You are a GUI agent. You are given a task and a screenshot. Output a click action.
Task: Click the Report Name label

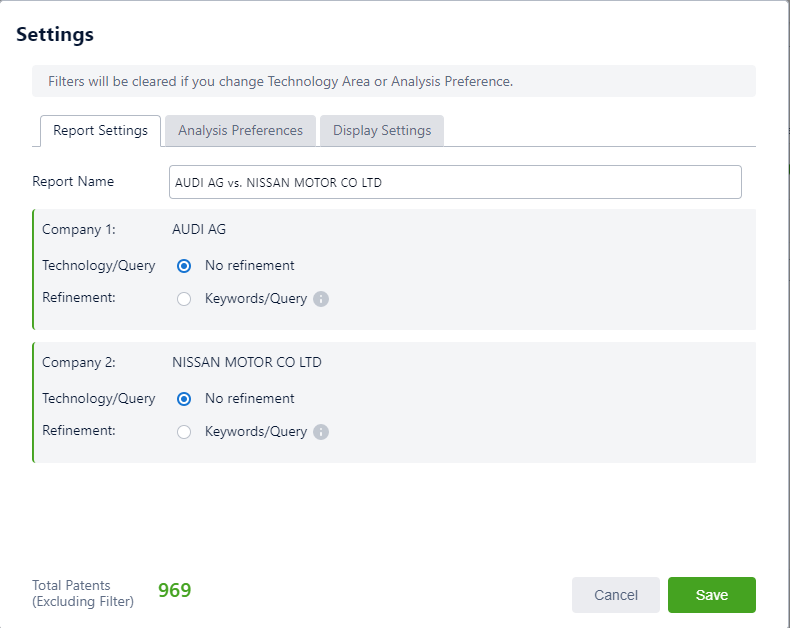tap(73, 182)
